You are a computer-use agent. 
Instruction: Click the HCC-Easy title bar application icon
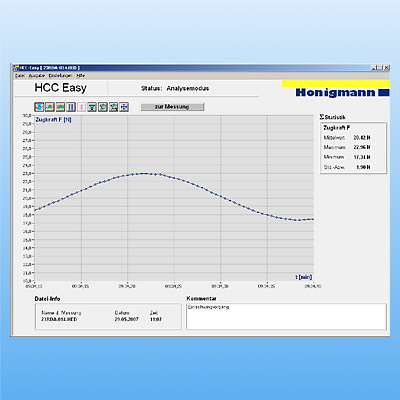(16, 68)
